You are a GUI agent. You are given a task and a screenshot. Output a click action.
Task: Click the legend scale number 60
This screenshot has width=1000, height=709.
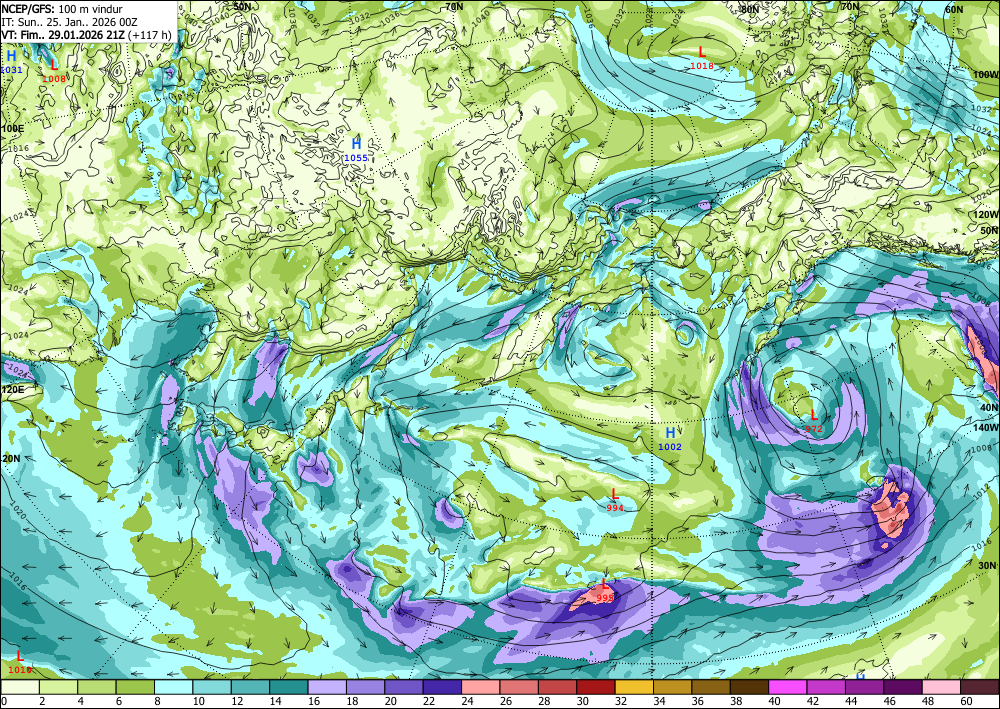coord(966,701)
